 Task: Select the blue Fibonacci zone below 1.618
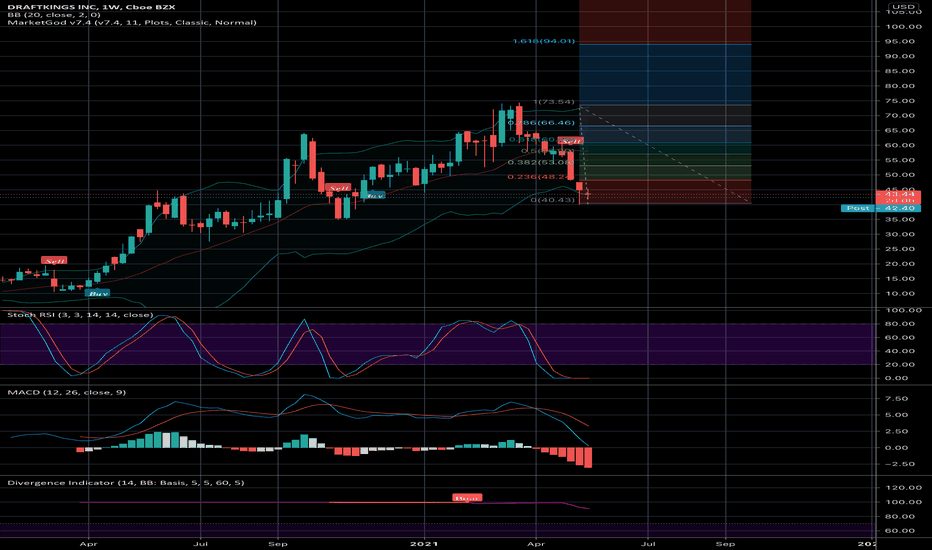pyautogui.click(x=665, y=74)
